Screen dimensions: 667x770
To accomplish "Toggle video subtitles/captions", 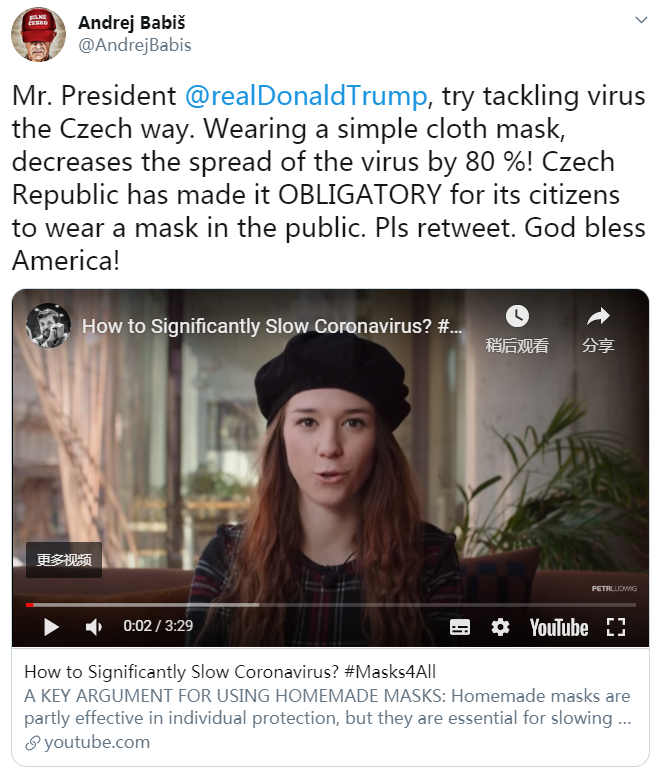I will coord(460,627).
